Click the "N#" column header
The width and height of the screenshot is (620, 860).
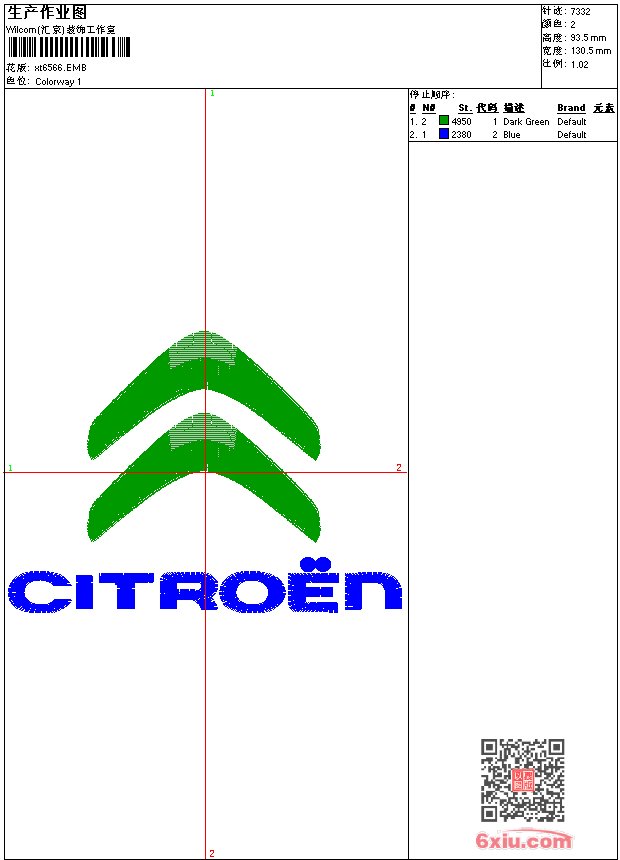[429, 108]
